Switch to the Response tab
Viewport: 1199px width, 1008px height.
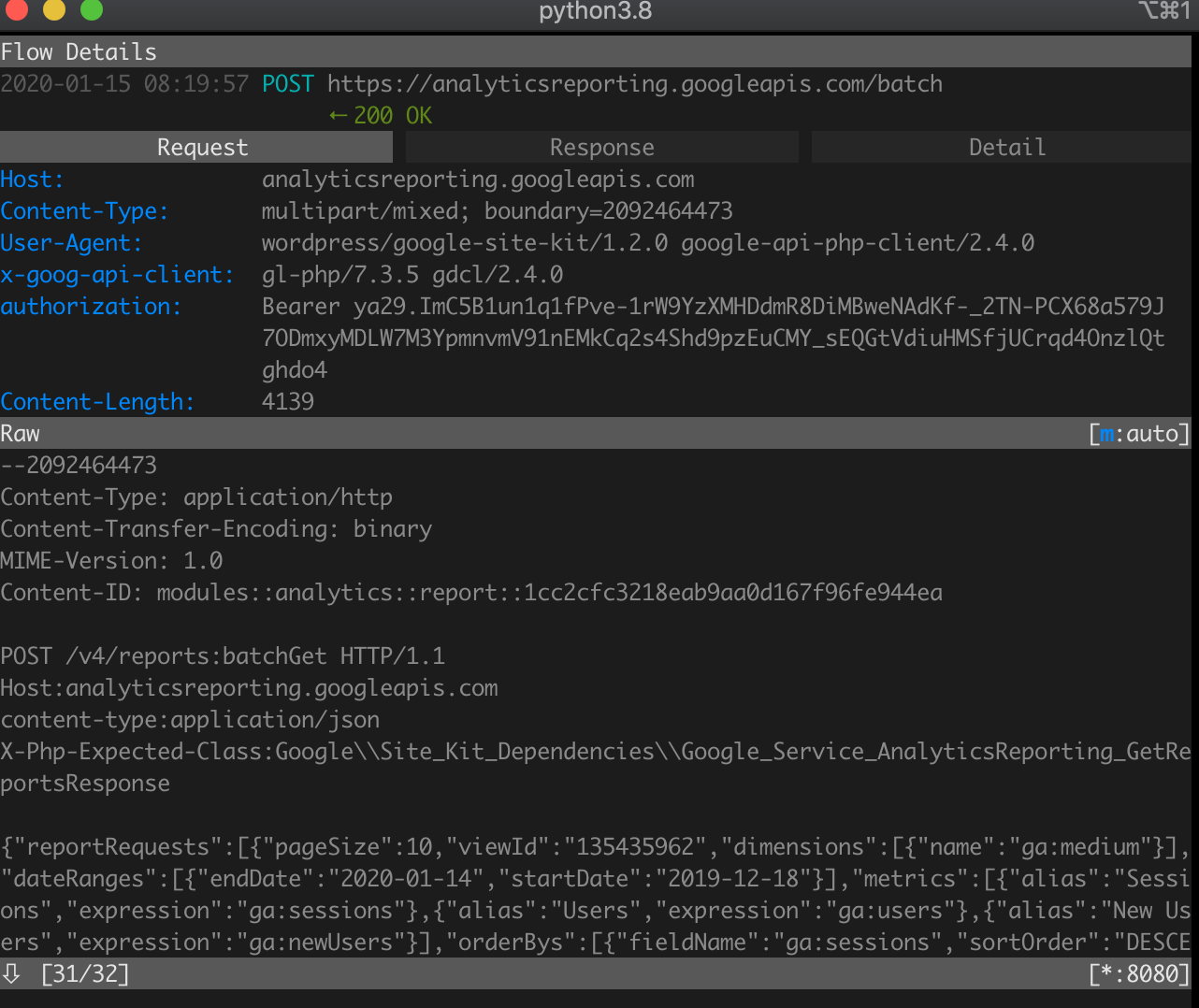pyautogui.click(x=601, y=148)
